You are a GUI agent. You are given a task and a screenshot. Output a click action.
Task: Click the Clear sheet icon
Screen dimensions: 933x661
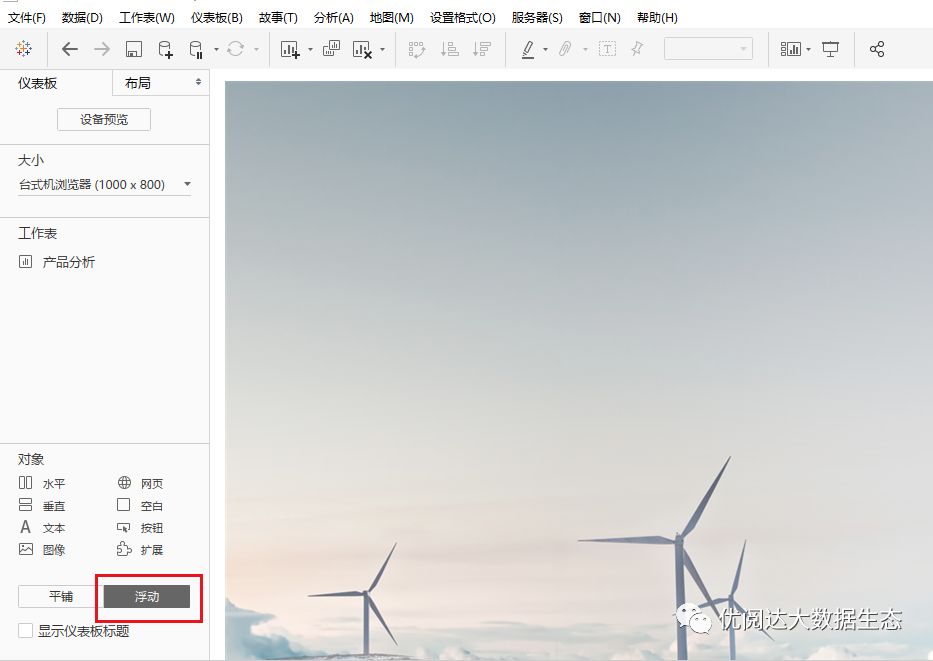pyautogui.click(x=362, y=49)
